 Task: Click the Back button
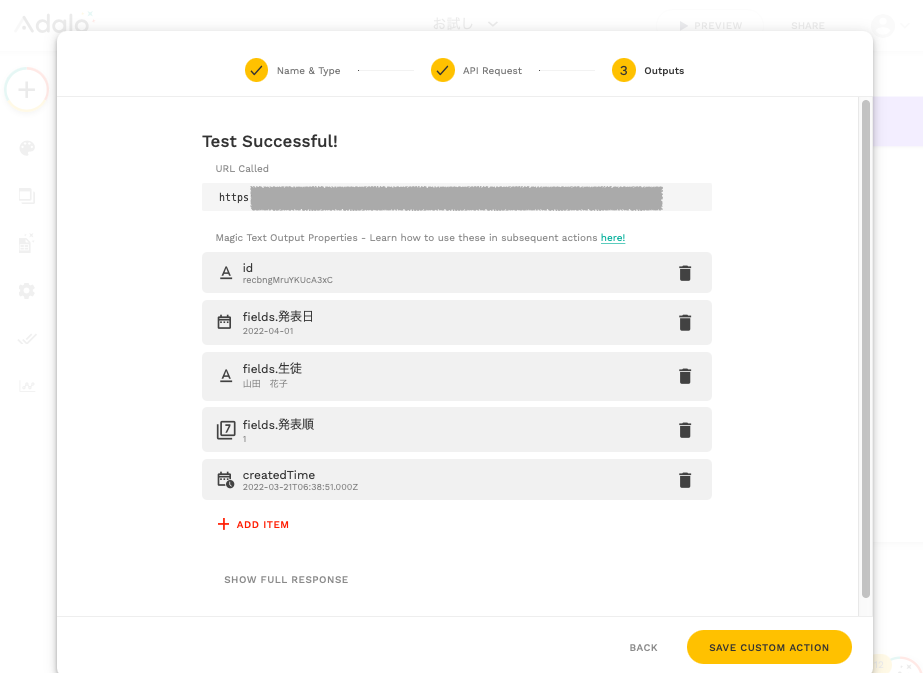644,648
